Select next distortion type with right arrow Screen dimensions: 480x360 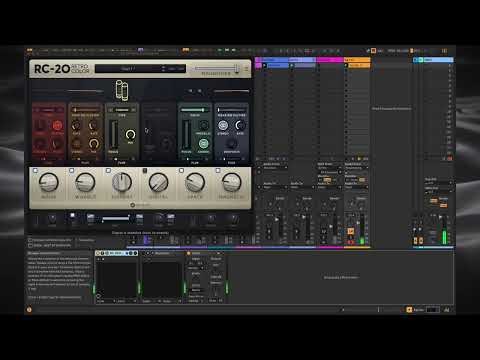coord(133,110)
